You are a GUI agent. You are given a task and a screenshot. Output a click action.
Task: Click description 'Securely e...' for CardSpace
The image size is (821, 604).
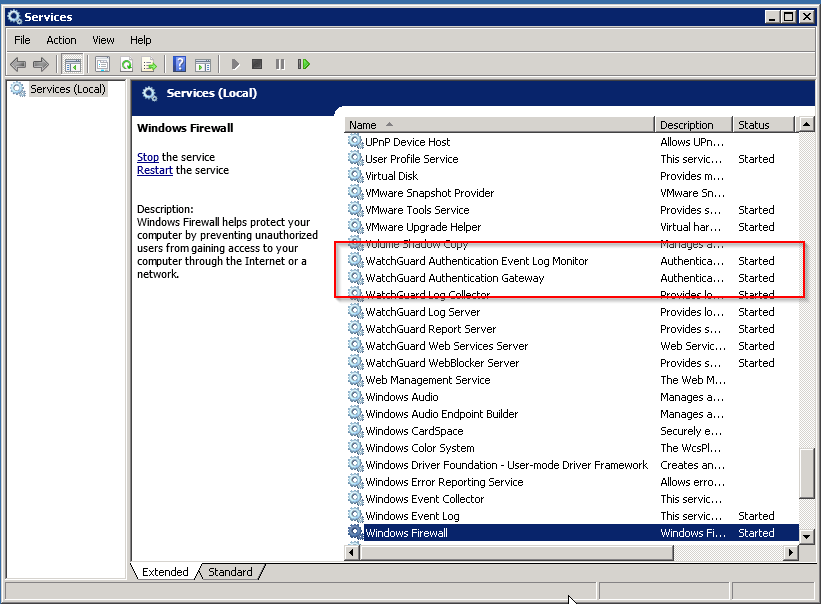pos(691,431)
